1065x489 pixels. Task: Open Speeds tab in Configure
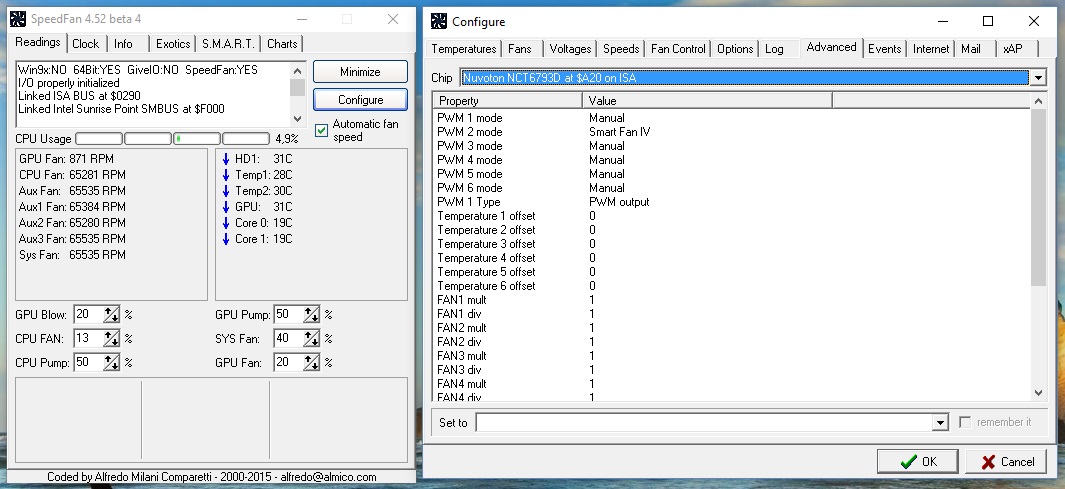click(x=621, y=49)
